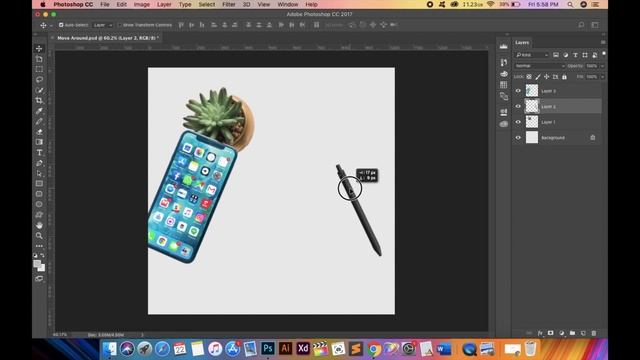
Task: Open the Layers panel options menu
Action: (603, 42)
